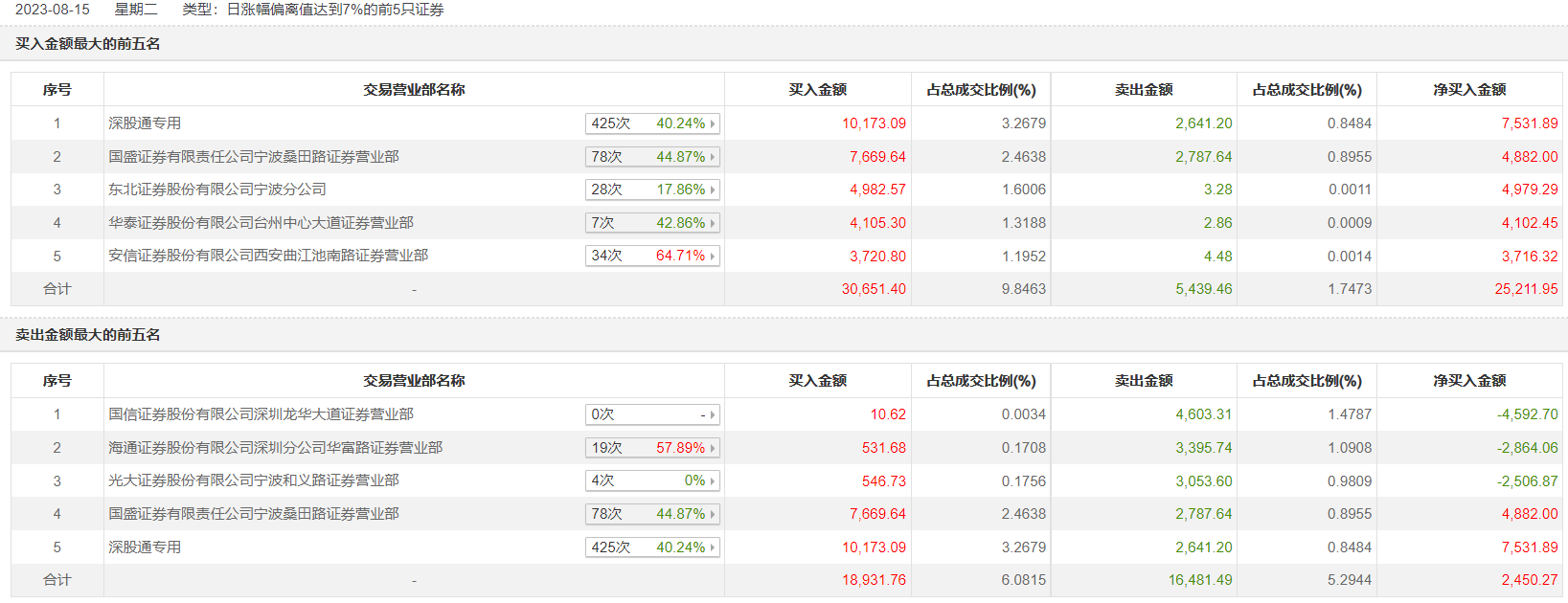Expand 深股通专用 425次 box under 买入金额最大的前五名

click(x=713, y=124)
